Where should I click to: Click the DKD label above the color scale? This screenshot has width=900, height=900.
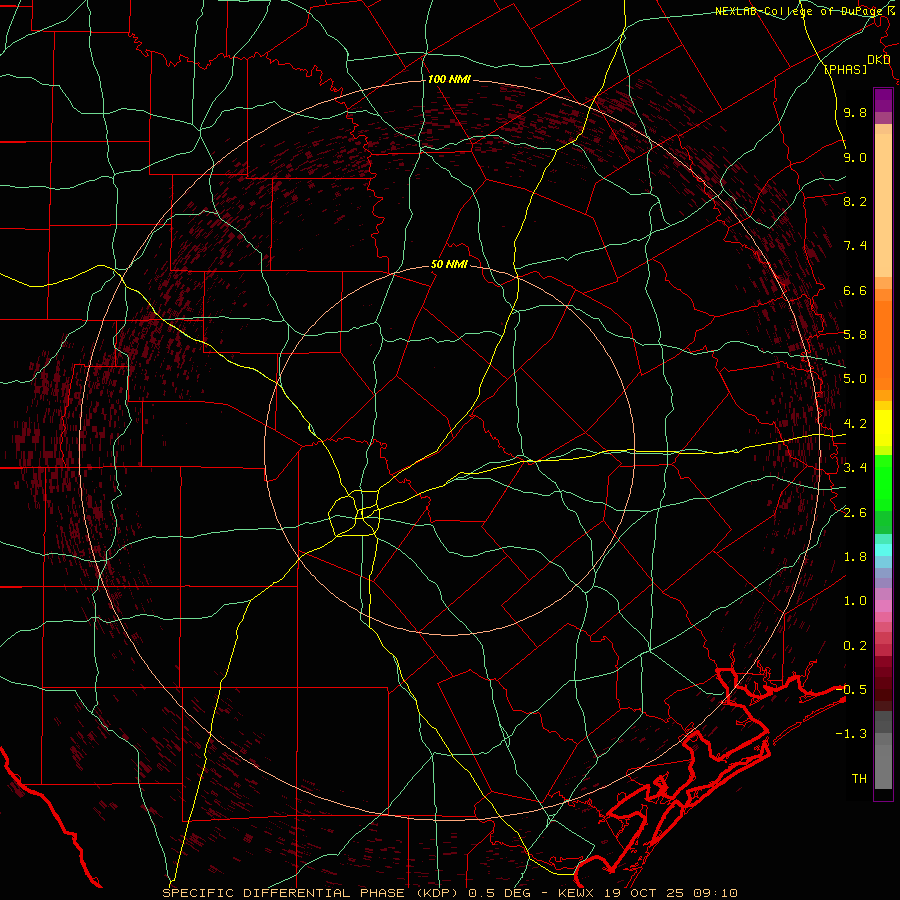[878, 60]
